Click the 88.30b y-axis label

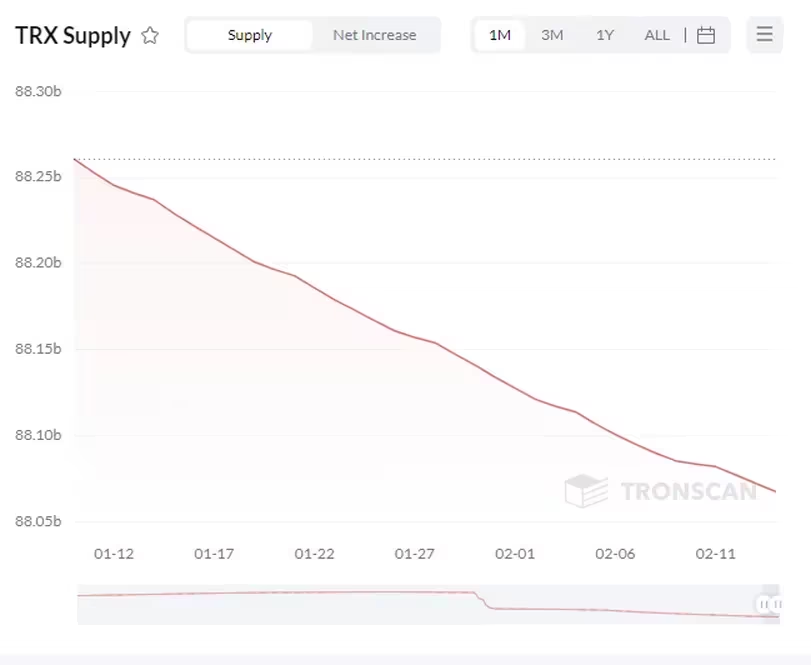pyautogui.click(x=39, y=91)
